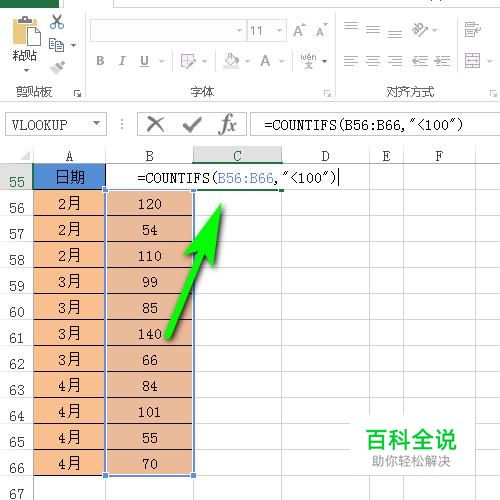Open the underline style dropdown arrow
Screen dimensions: 500x500
pos(162,61)
